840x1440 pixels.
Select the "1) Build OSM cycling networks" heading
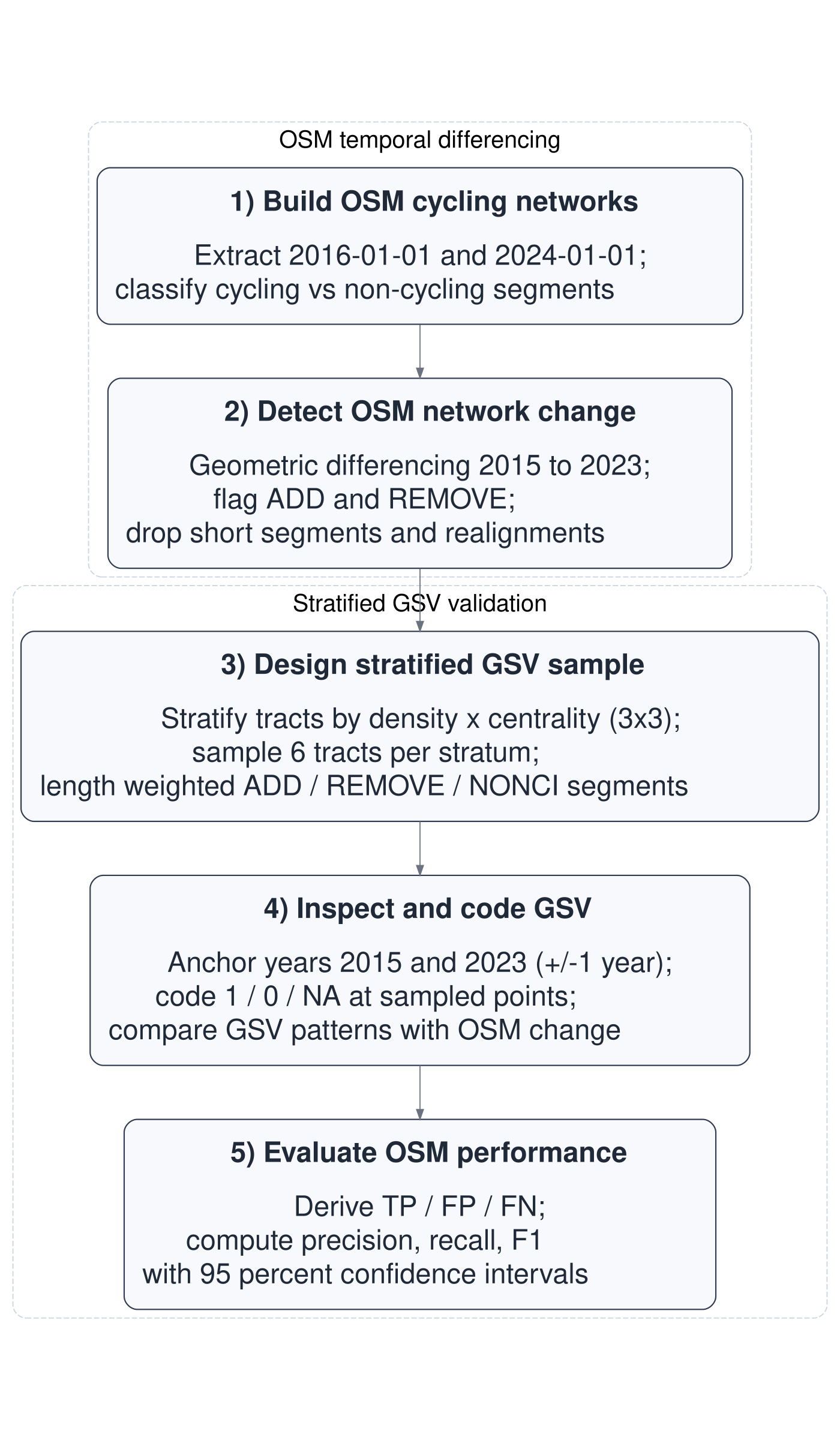434,202
